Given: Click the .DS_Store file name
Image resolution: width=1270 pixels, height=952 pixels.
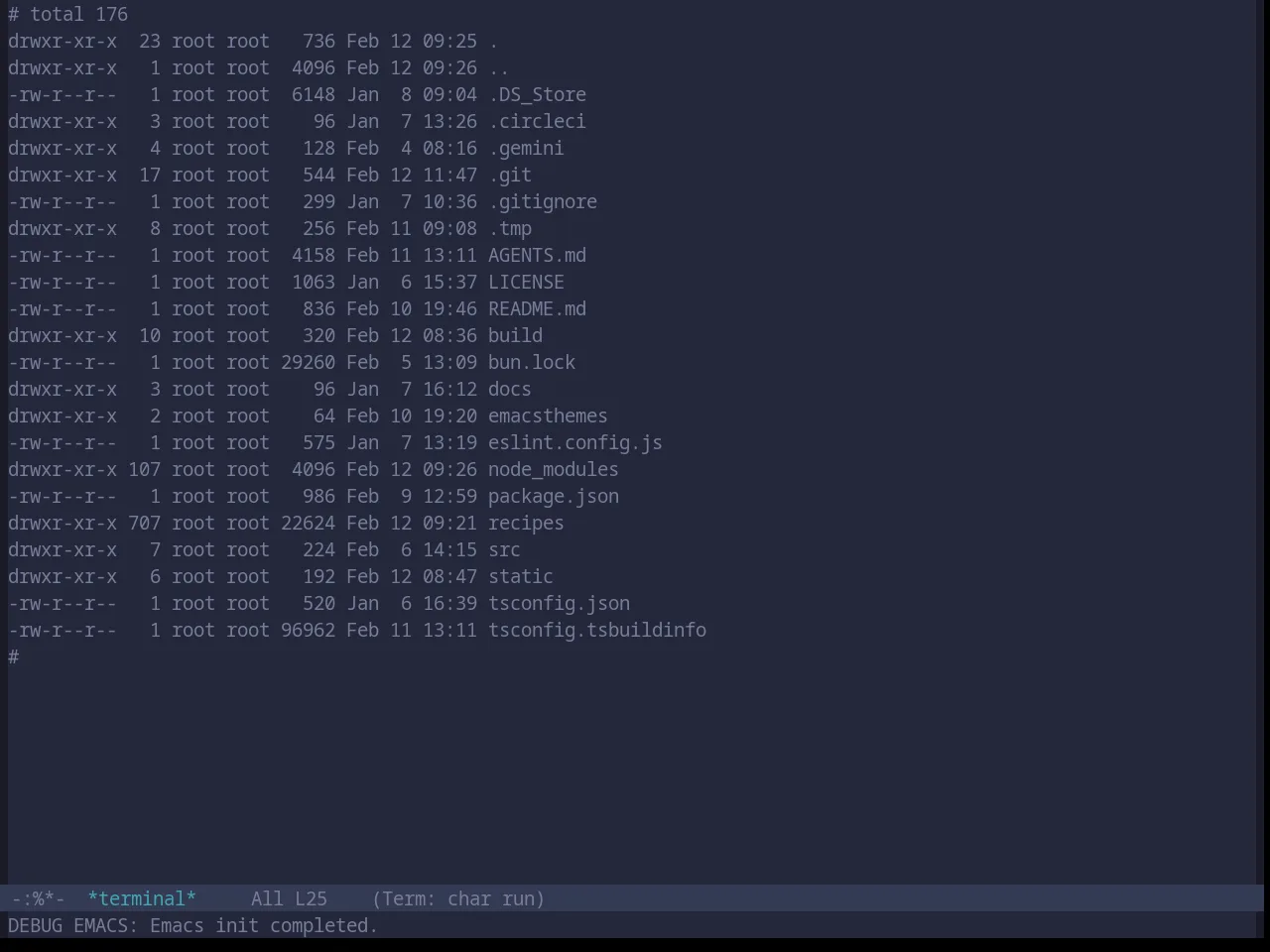Looking at the screenshot, I should pyautogui.click(x=537, y=94).
